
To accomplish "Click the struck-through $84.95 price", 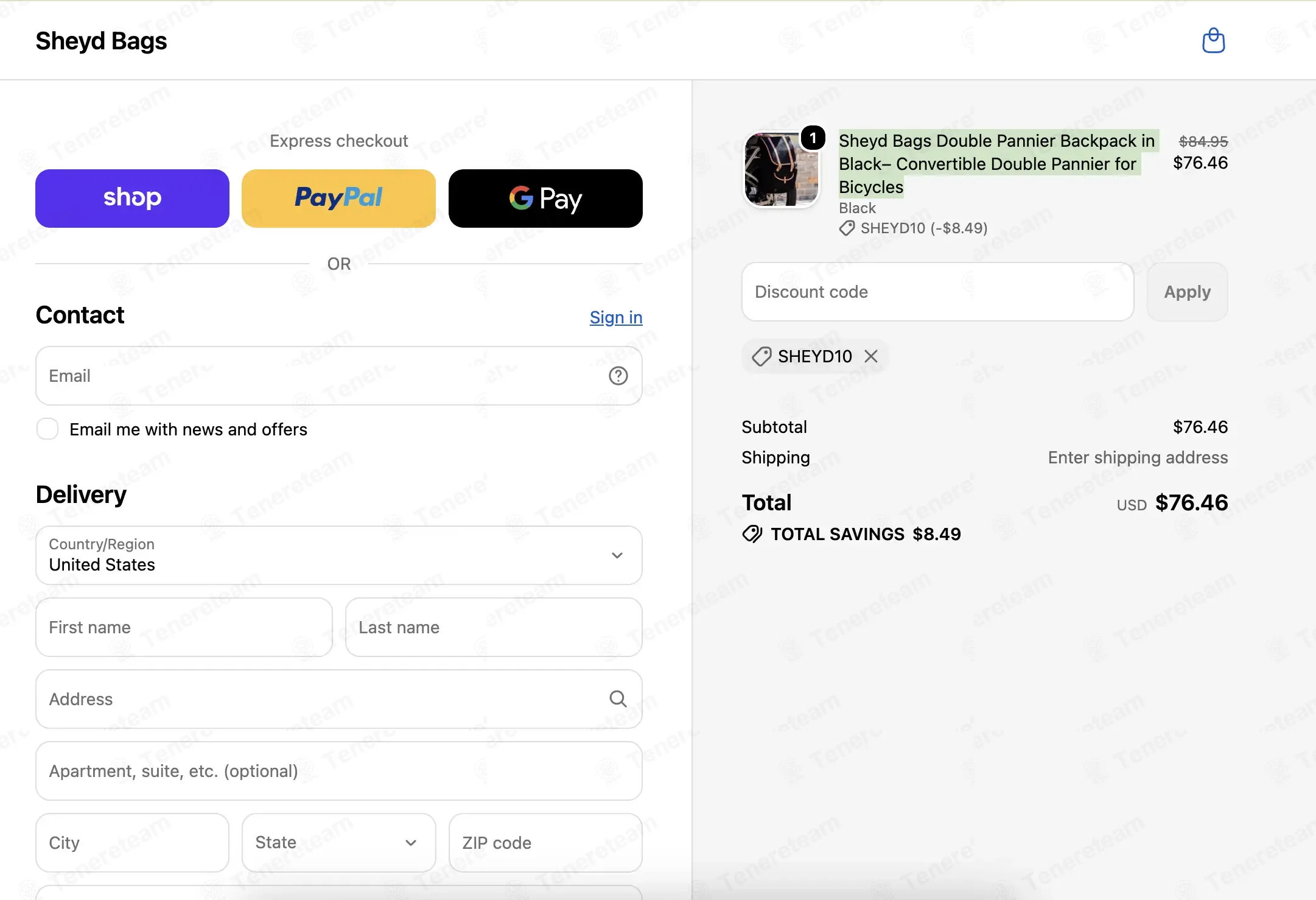I will (x=1203, y=141).
